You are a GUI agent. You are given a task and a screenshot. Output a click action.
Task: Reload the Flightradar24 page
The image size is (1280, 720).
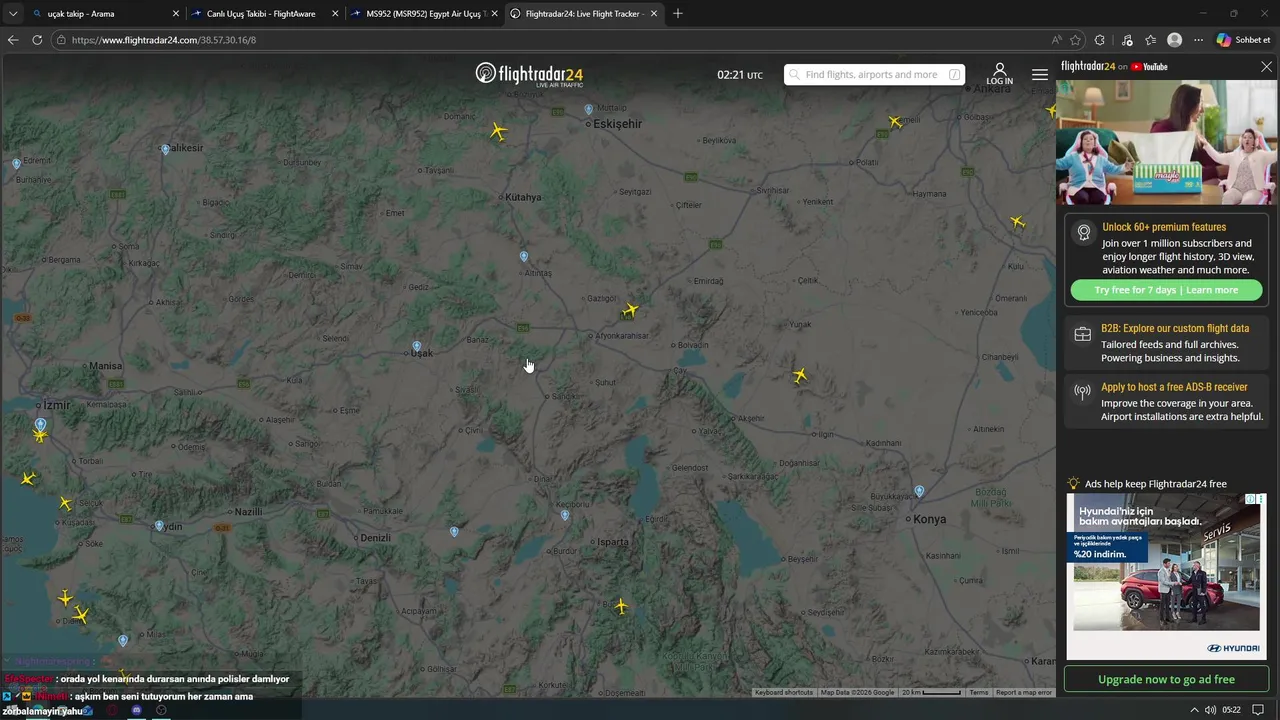(x=37, y=40)
